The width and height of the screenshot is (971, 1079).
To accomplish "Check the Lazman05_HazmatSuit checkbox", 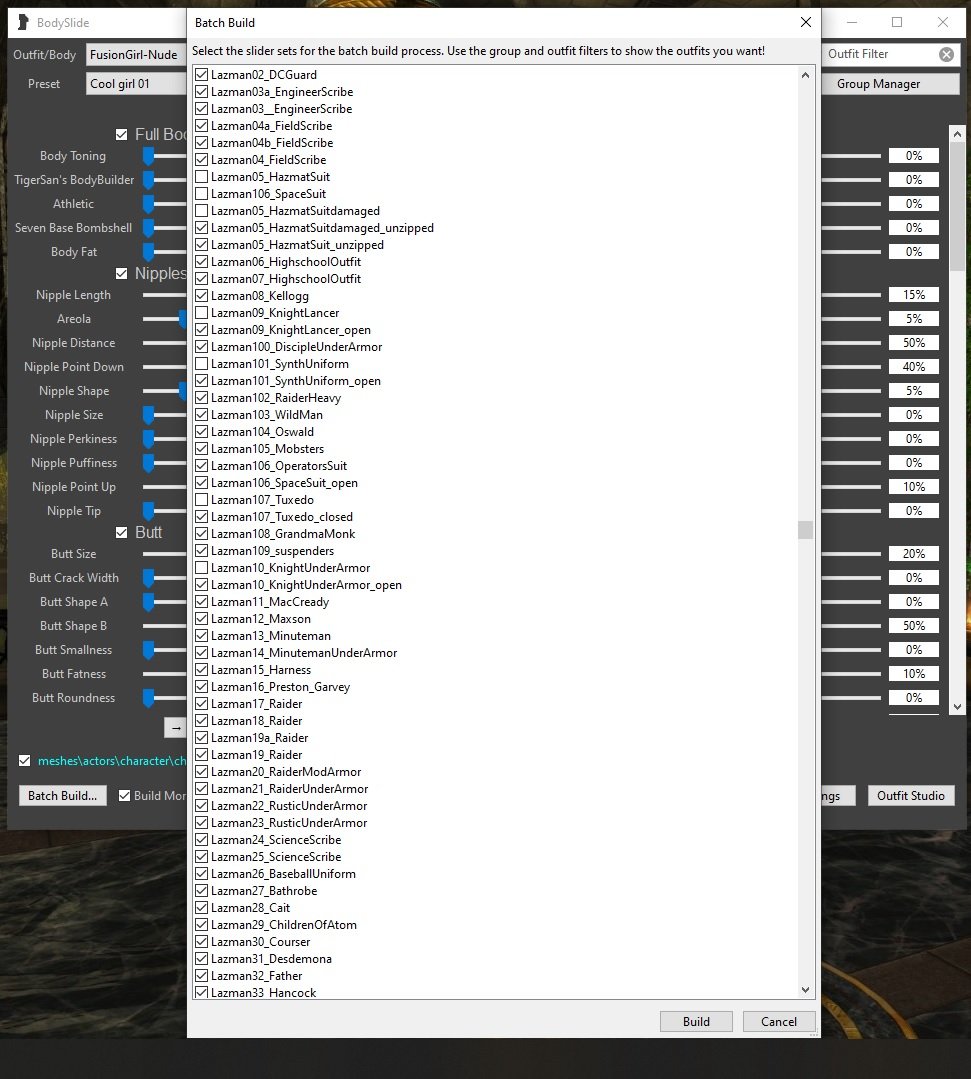I will pos(202,177).
